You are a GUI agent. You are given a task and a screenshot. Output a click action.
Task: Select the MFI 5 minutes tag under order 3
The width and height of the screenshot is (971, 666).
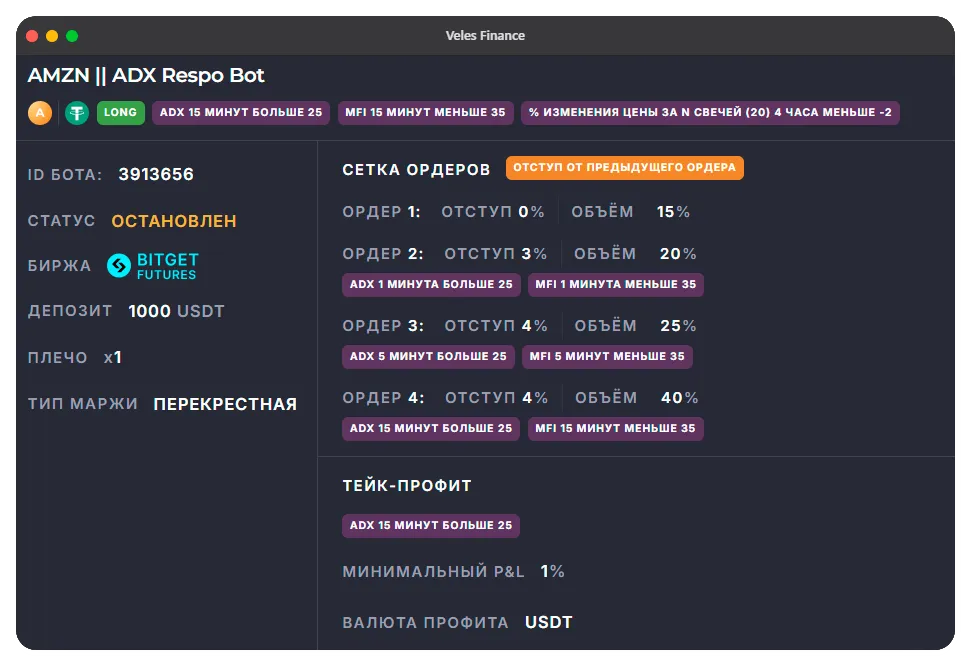(x=607, y=357)
